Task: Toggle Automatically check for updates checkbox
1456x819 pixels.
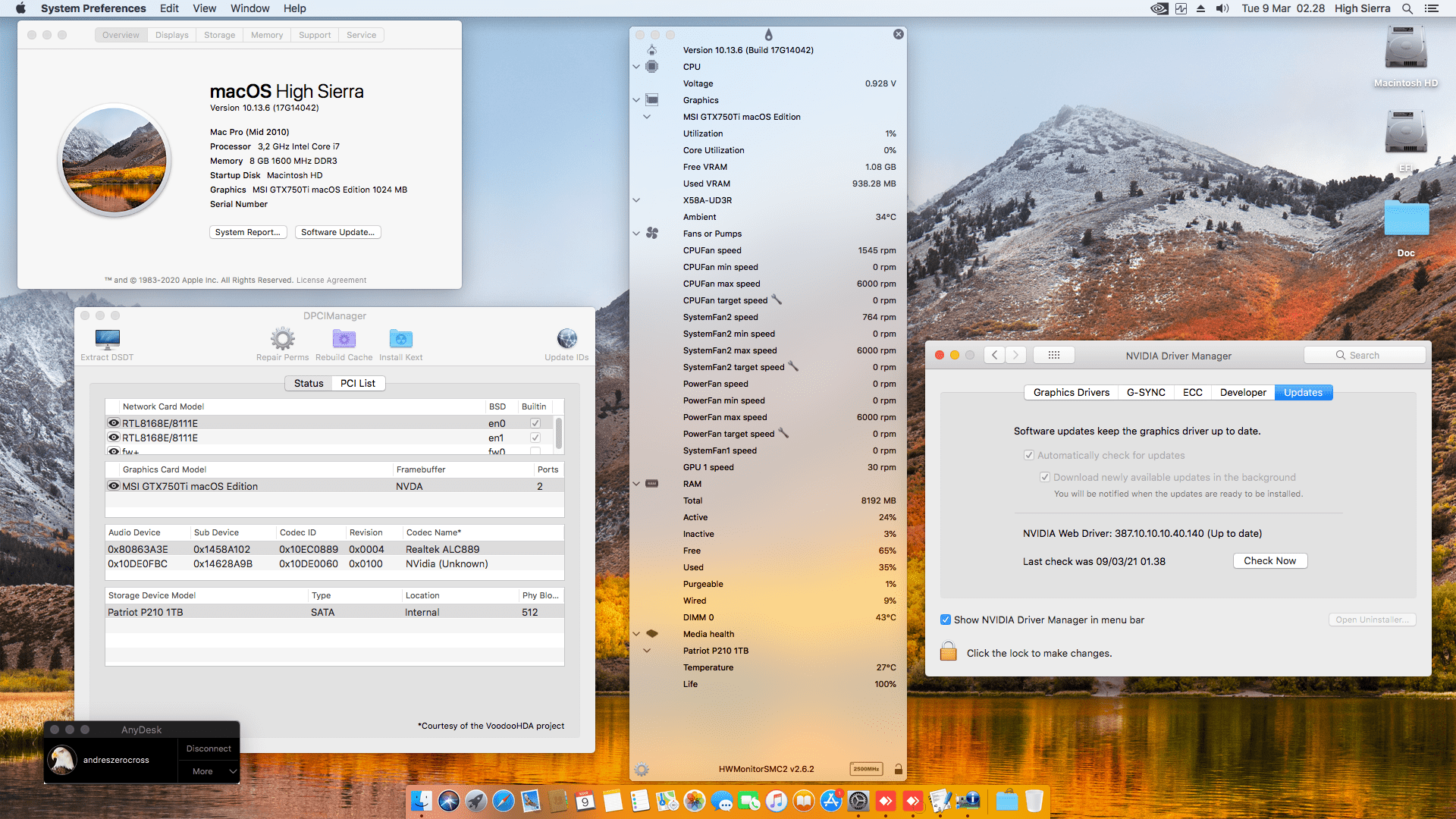Action: click(x=1028, y=455)
